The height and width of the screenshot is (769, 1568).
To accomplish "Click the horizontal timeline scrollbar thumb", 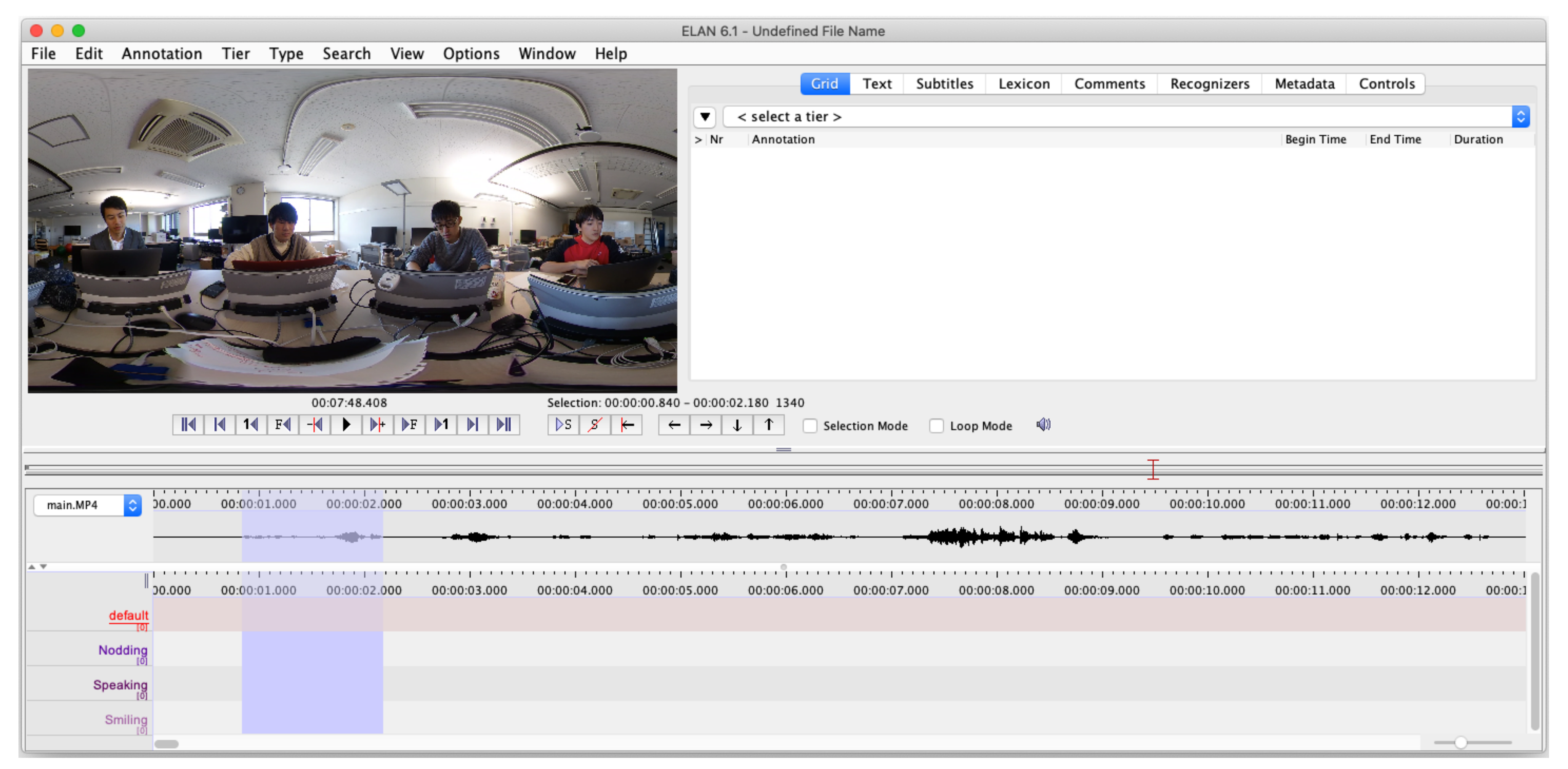I will coord(166,743).
